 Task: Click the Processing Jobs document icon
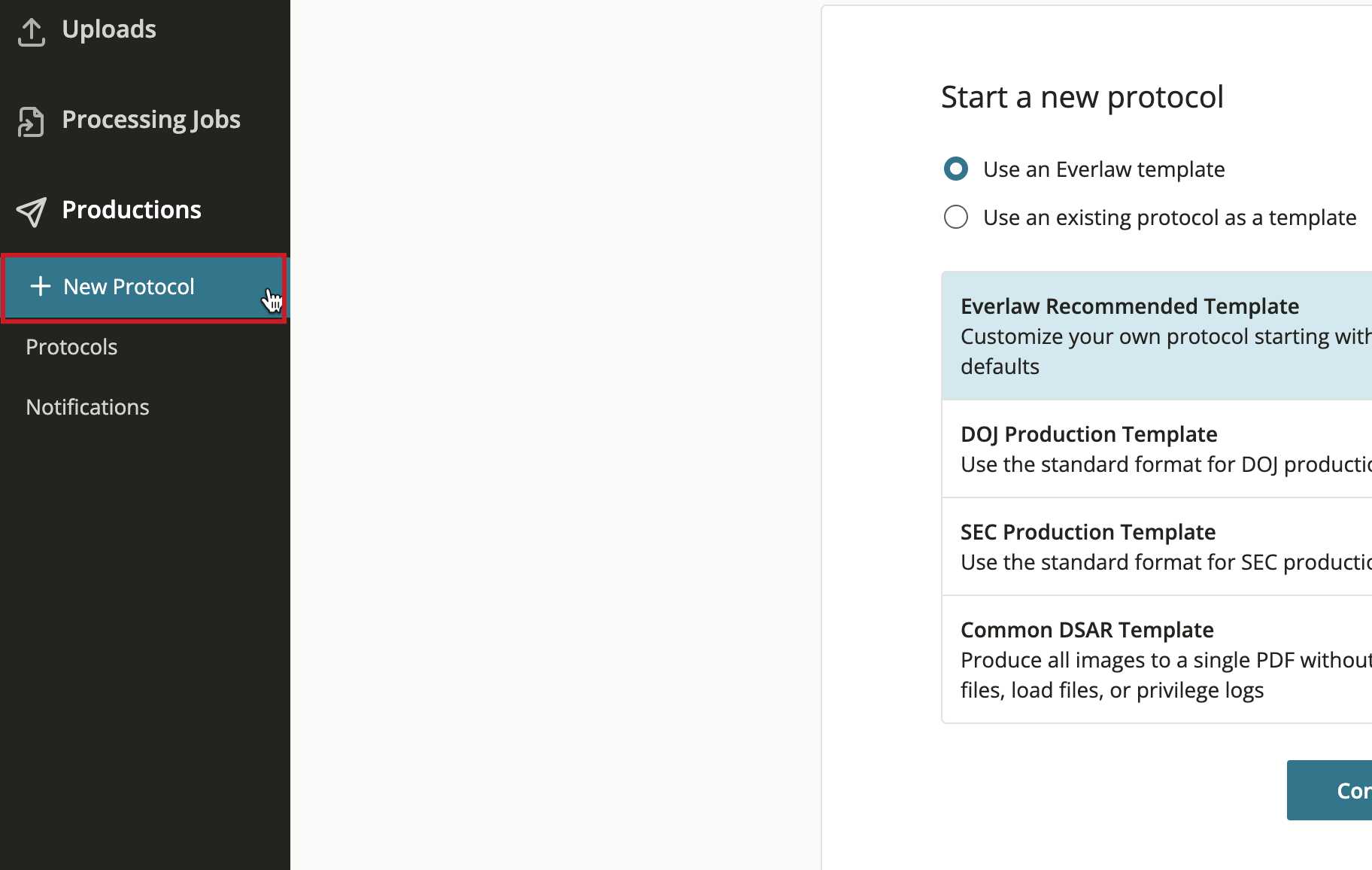point(32,121)
